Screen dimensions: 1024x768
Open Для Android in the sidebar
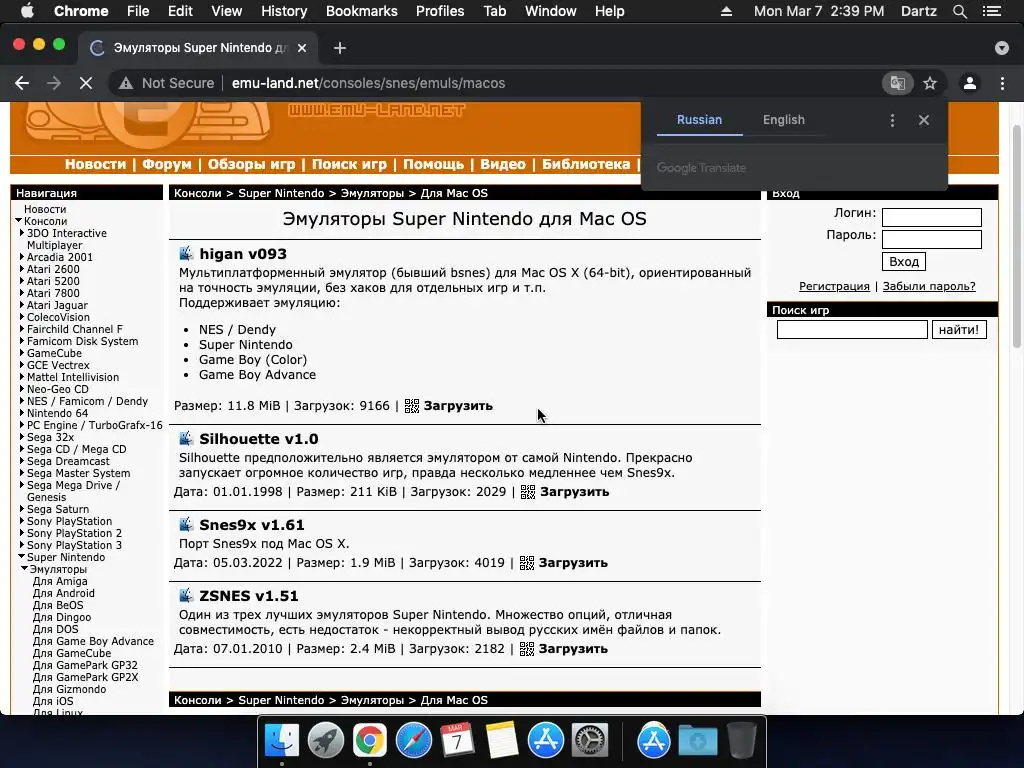pos(63,594)
